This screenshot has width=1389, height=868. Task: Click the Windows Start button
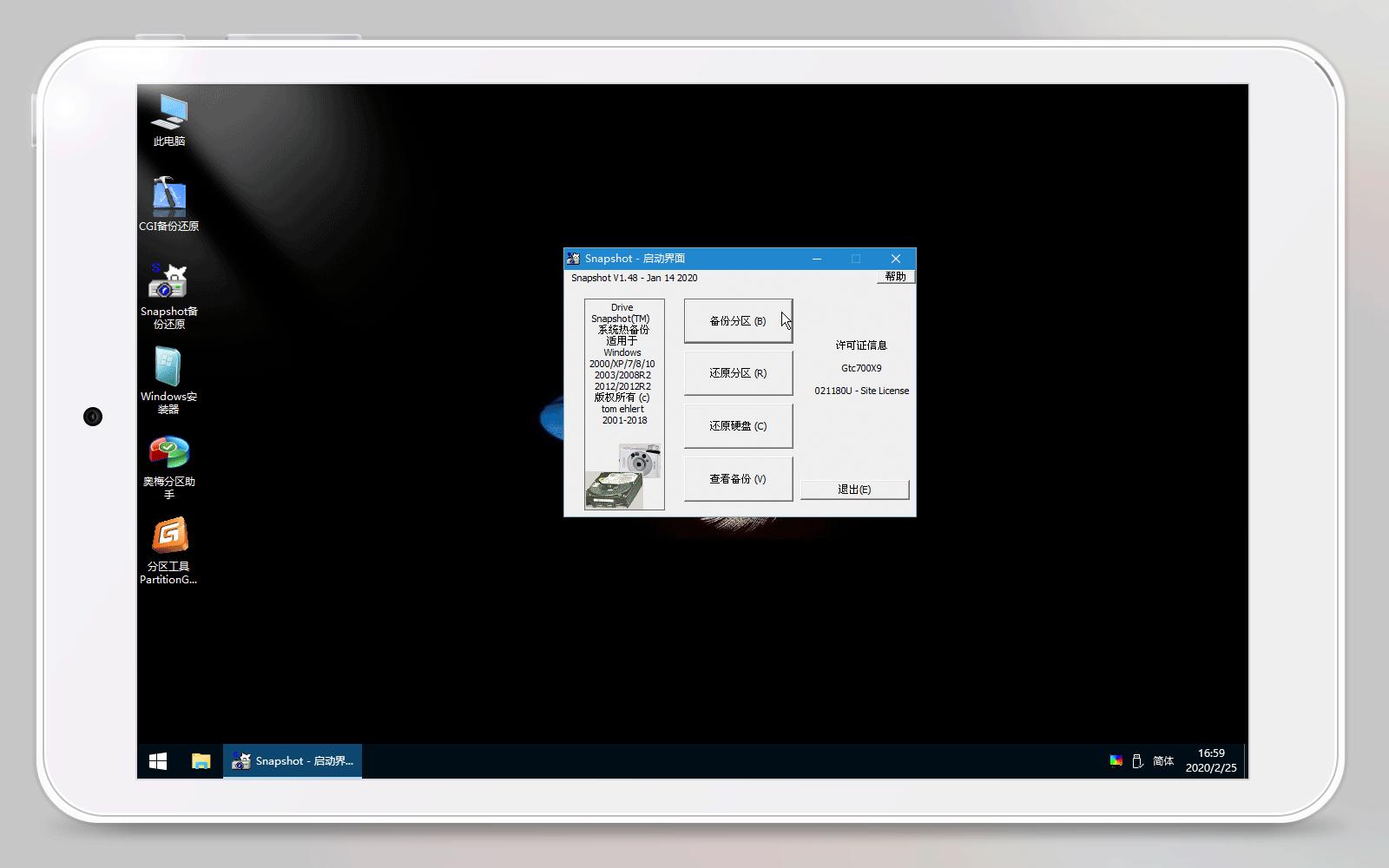point(157,760)
